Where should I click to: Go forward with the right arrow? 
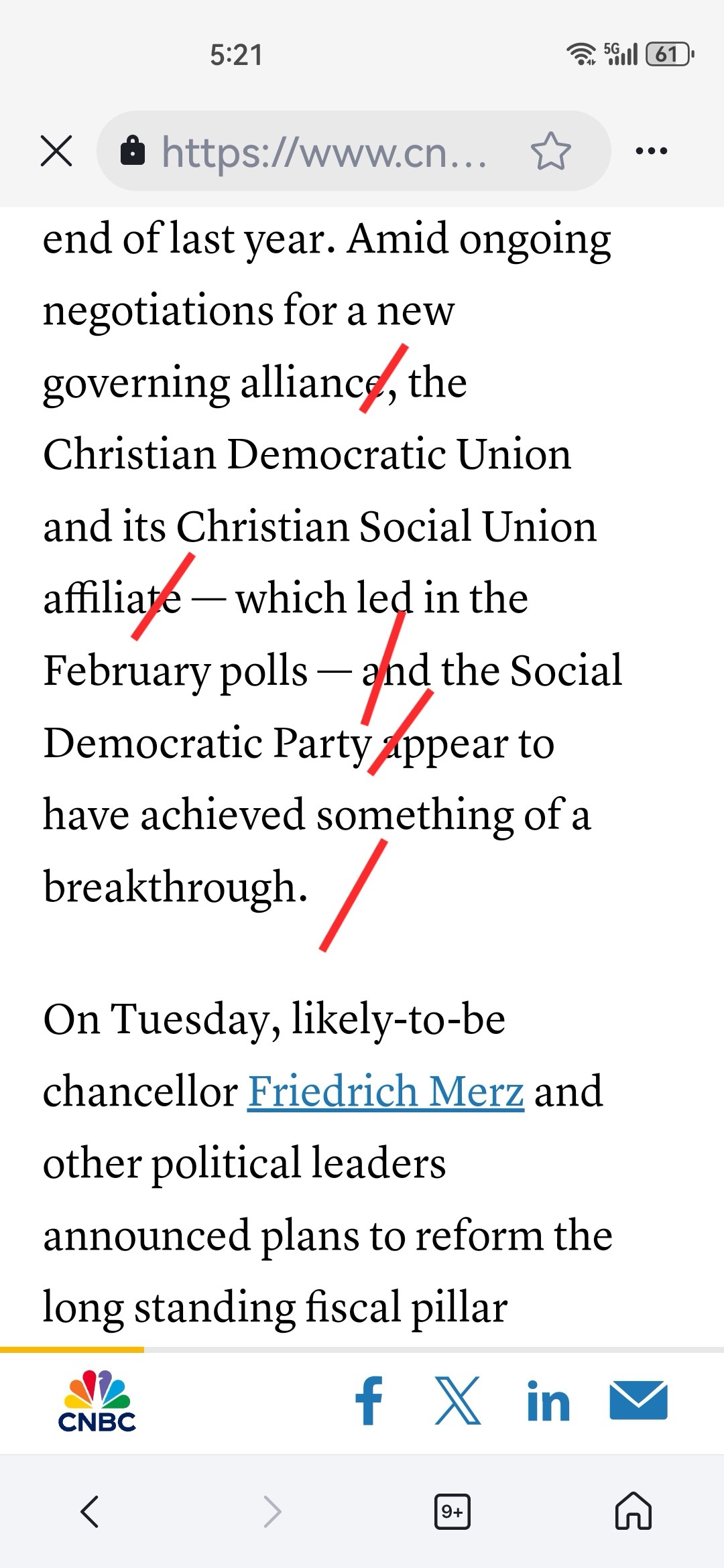pyautogui.click(x=271, y=1512)
